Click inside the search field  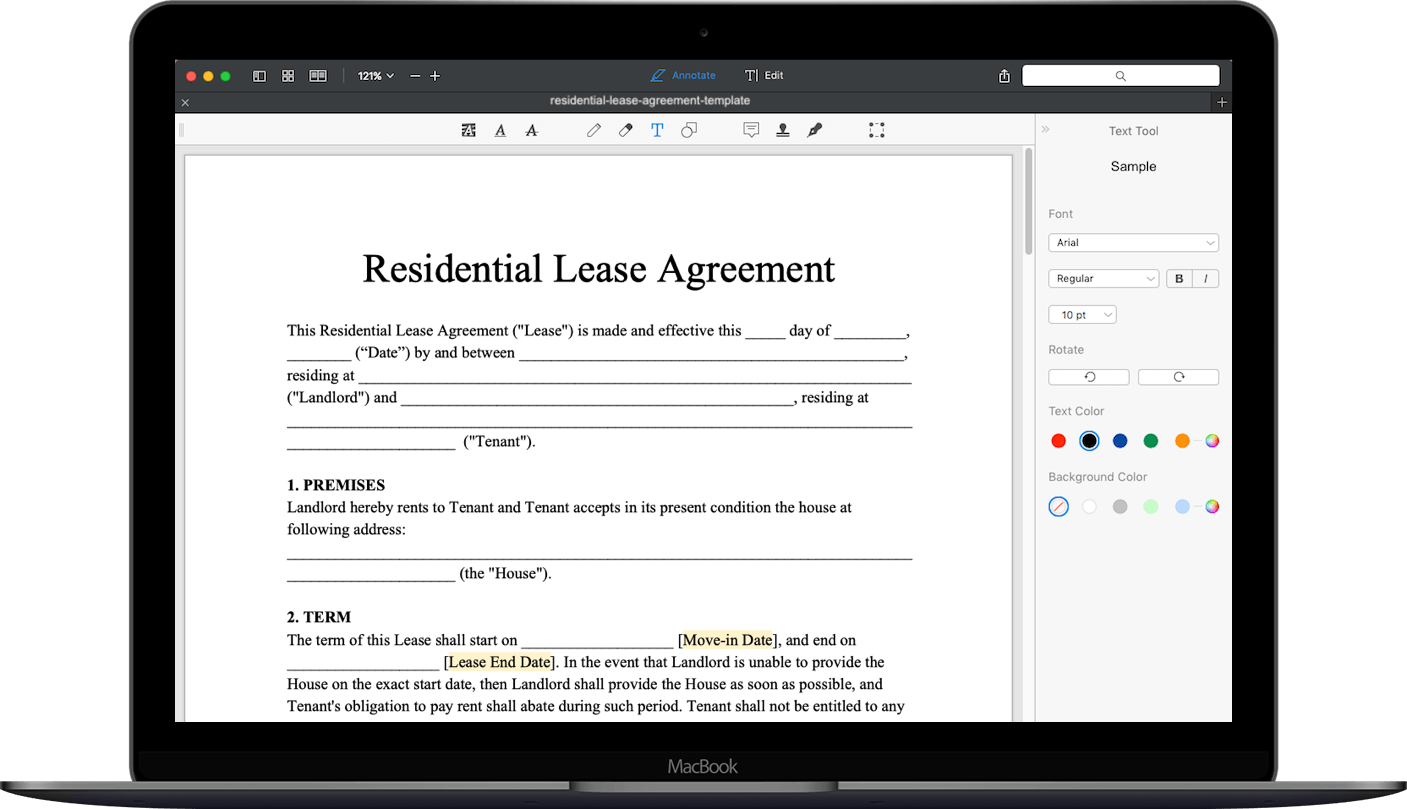point(1120,75)
